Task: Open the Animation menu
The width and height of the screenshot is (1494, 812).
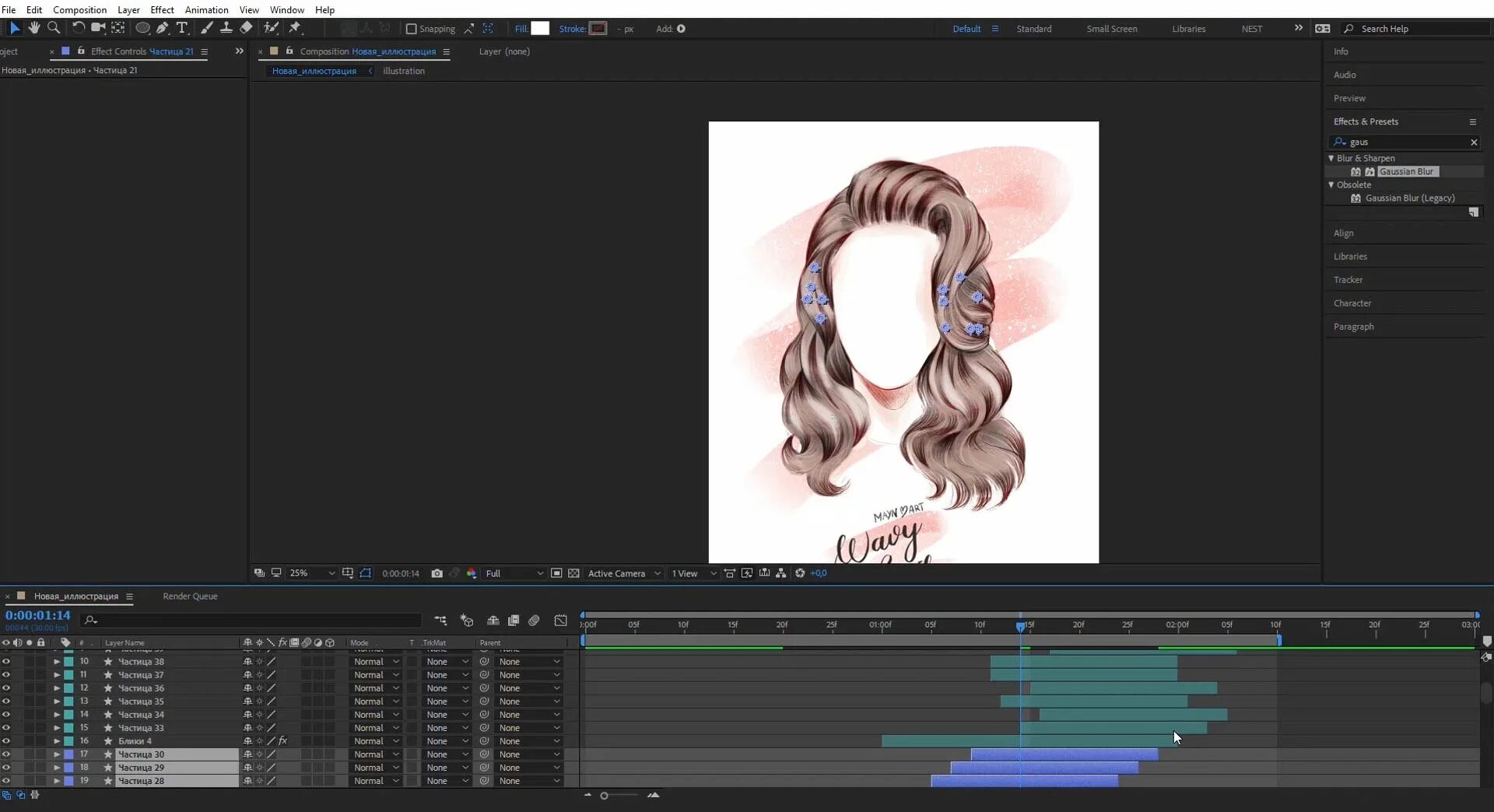Action: [x=206, y=9]
